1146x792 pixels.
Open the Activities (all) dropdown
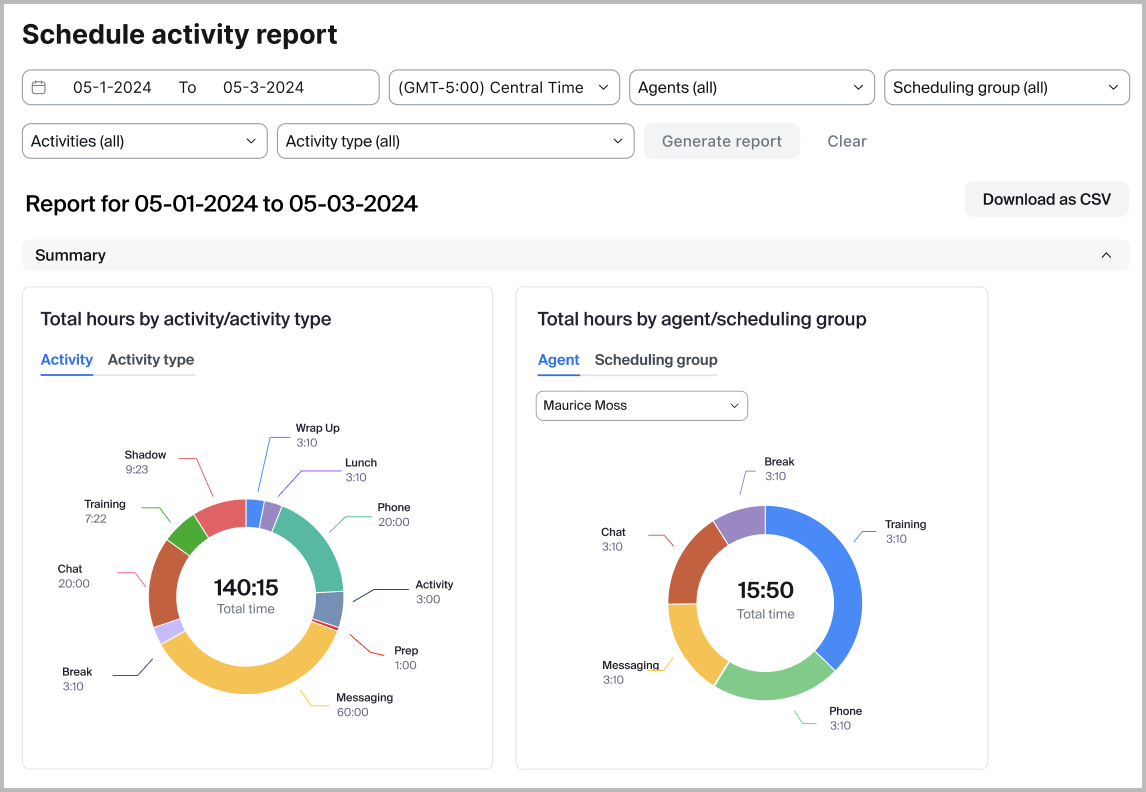pyautogui.click(x=144, y=142)
